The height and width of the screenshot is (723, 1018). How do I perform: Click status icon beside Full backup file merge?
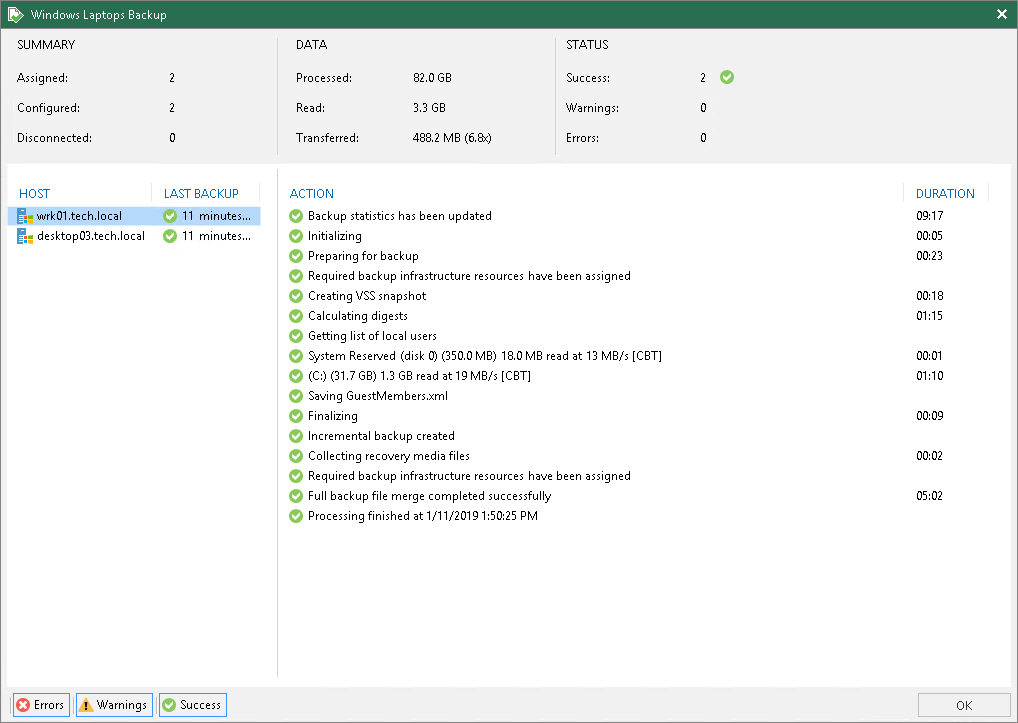[x=296, y=496]
